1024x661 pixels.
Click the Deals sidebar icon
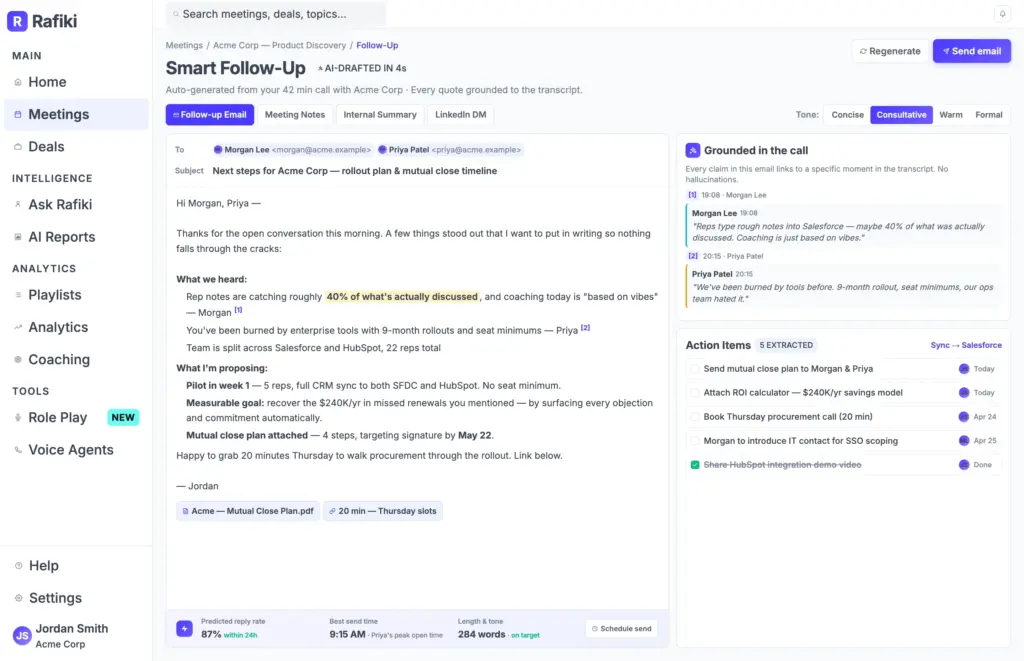coord(18,147)
